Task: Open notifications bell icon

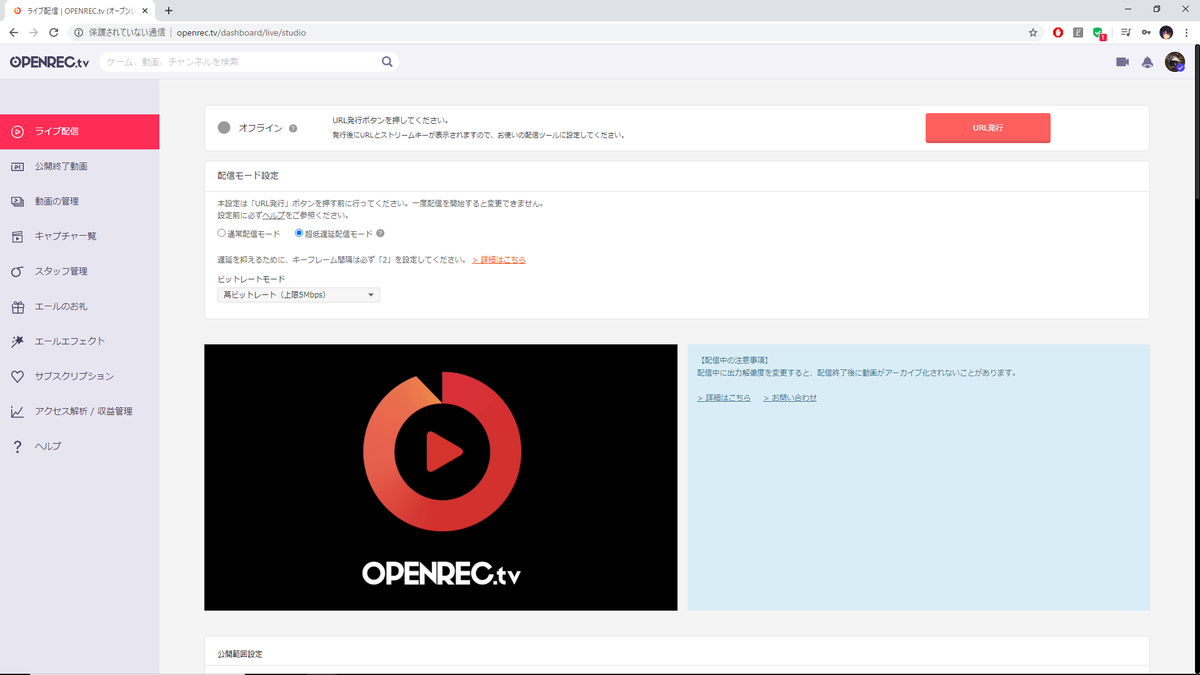Action: (x=1147, y=62)
